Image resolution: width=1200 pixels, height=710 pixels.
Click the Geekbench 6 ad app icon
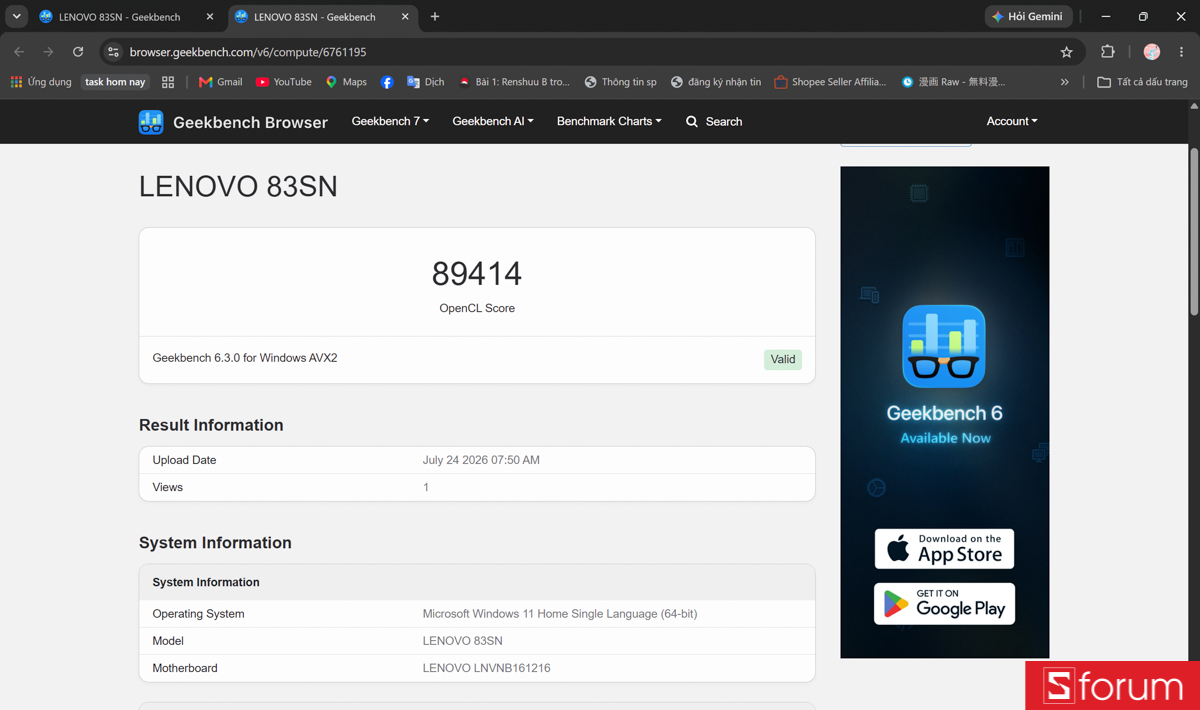[944, 346]
